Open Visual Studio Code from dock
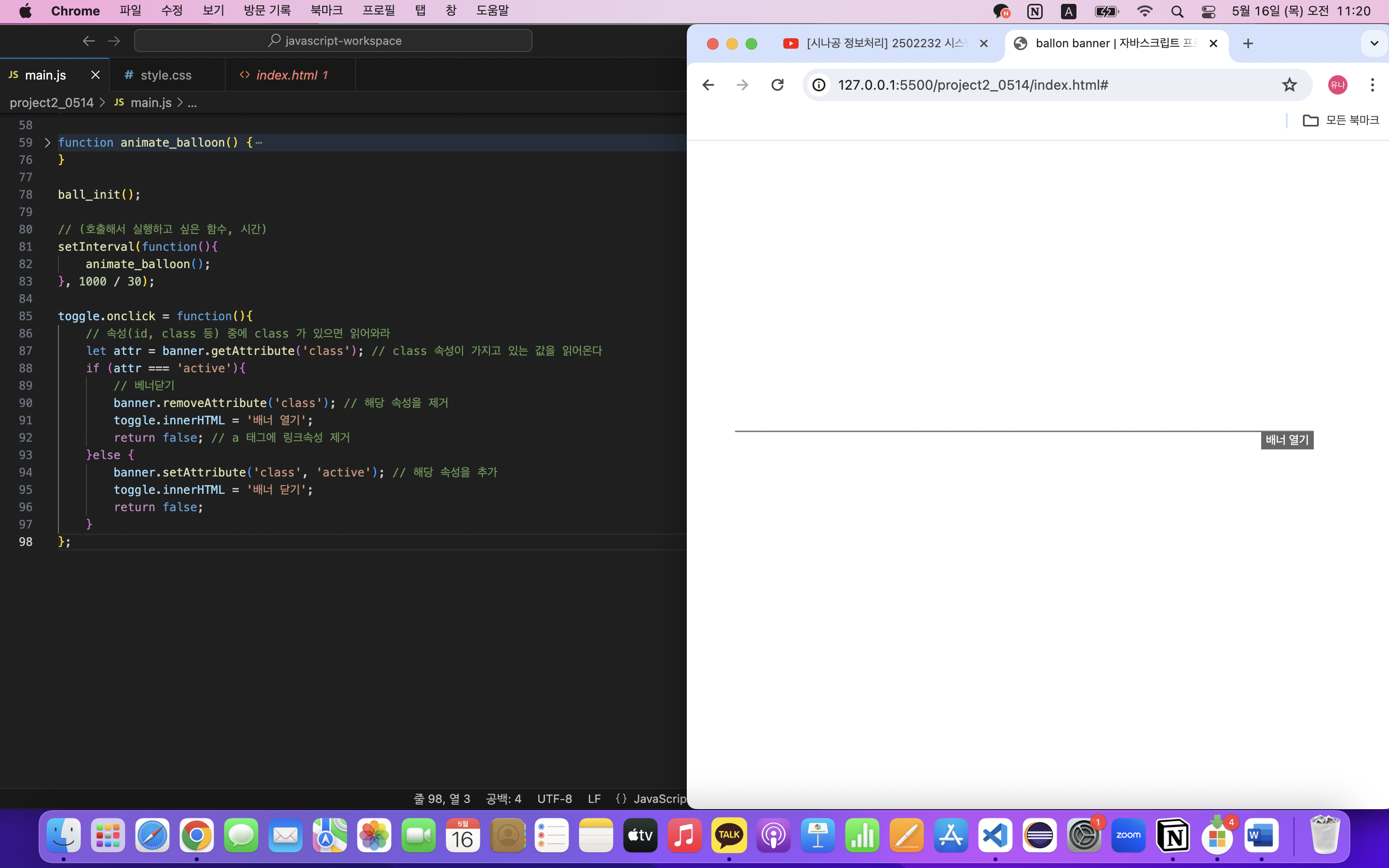 click(x=994, y=835)
